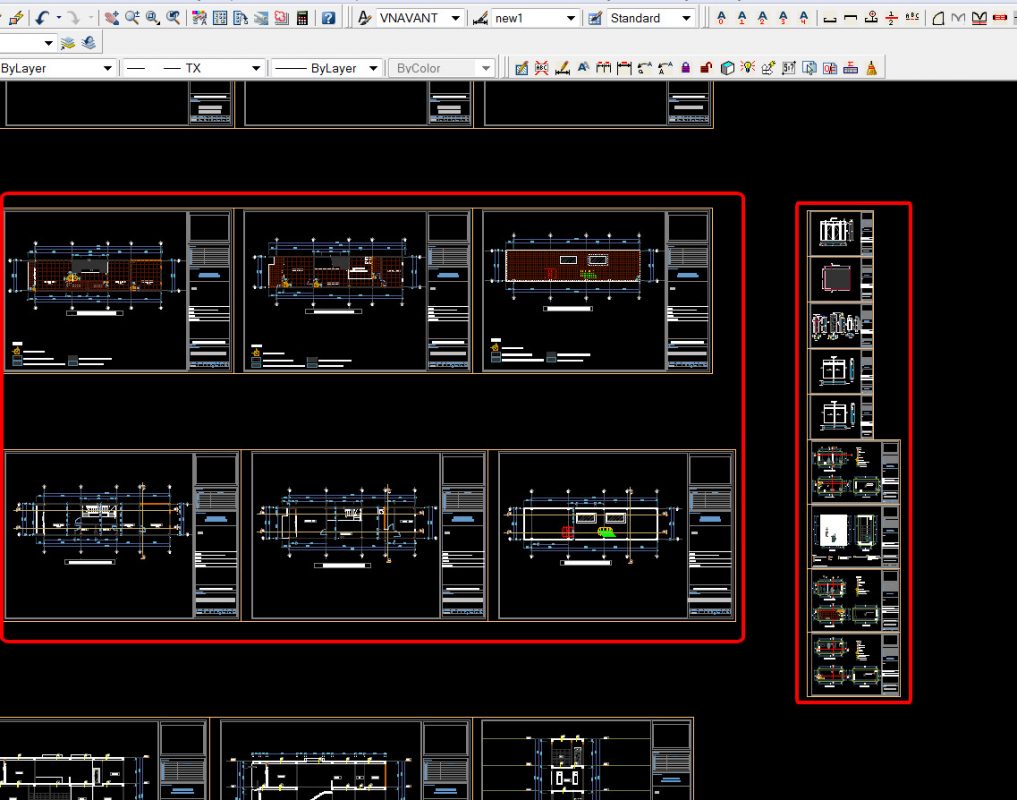Click the Text Style icon beside VNAVANT
The height and width of the screenshot is (800, 1017).
click(x=364, y=18)
